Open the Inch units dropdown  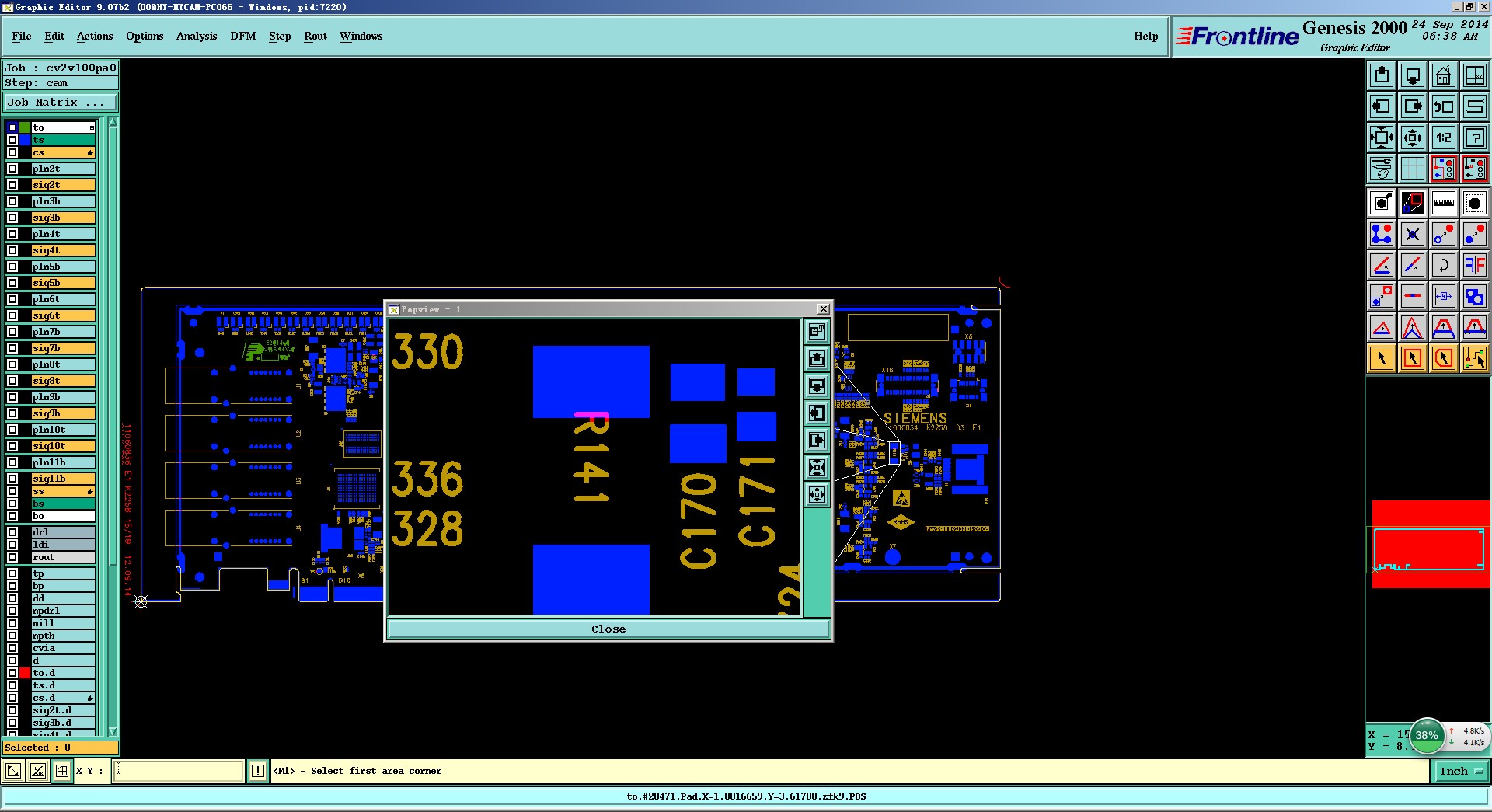1461,771
